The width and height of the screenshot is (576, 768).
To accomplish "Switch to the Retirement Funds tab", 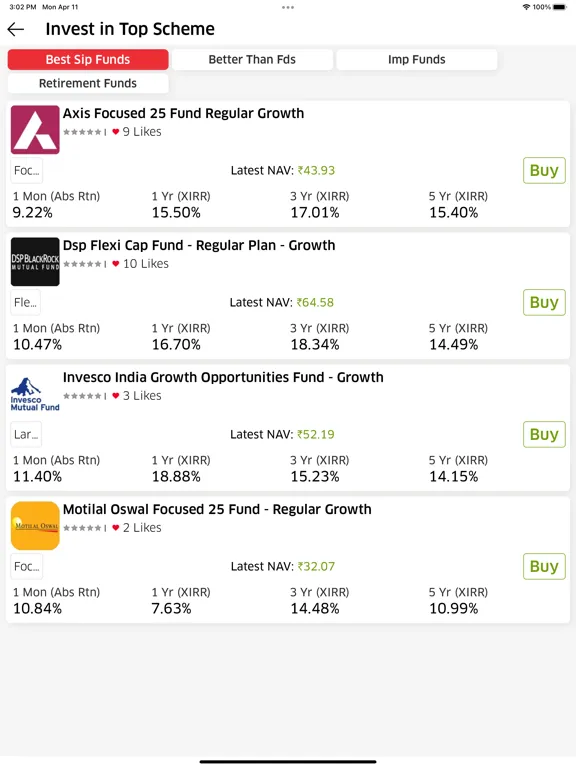I will point(88,83).
